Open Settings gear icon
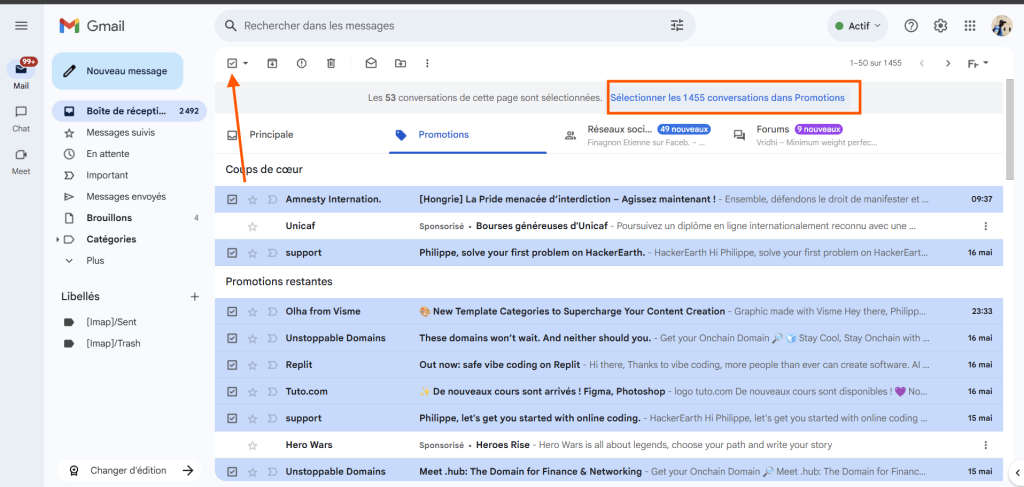Viewport: 1024px width, 487px height. 940,26
